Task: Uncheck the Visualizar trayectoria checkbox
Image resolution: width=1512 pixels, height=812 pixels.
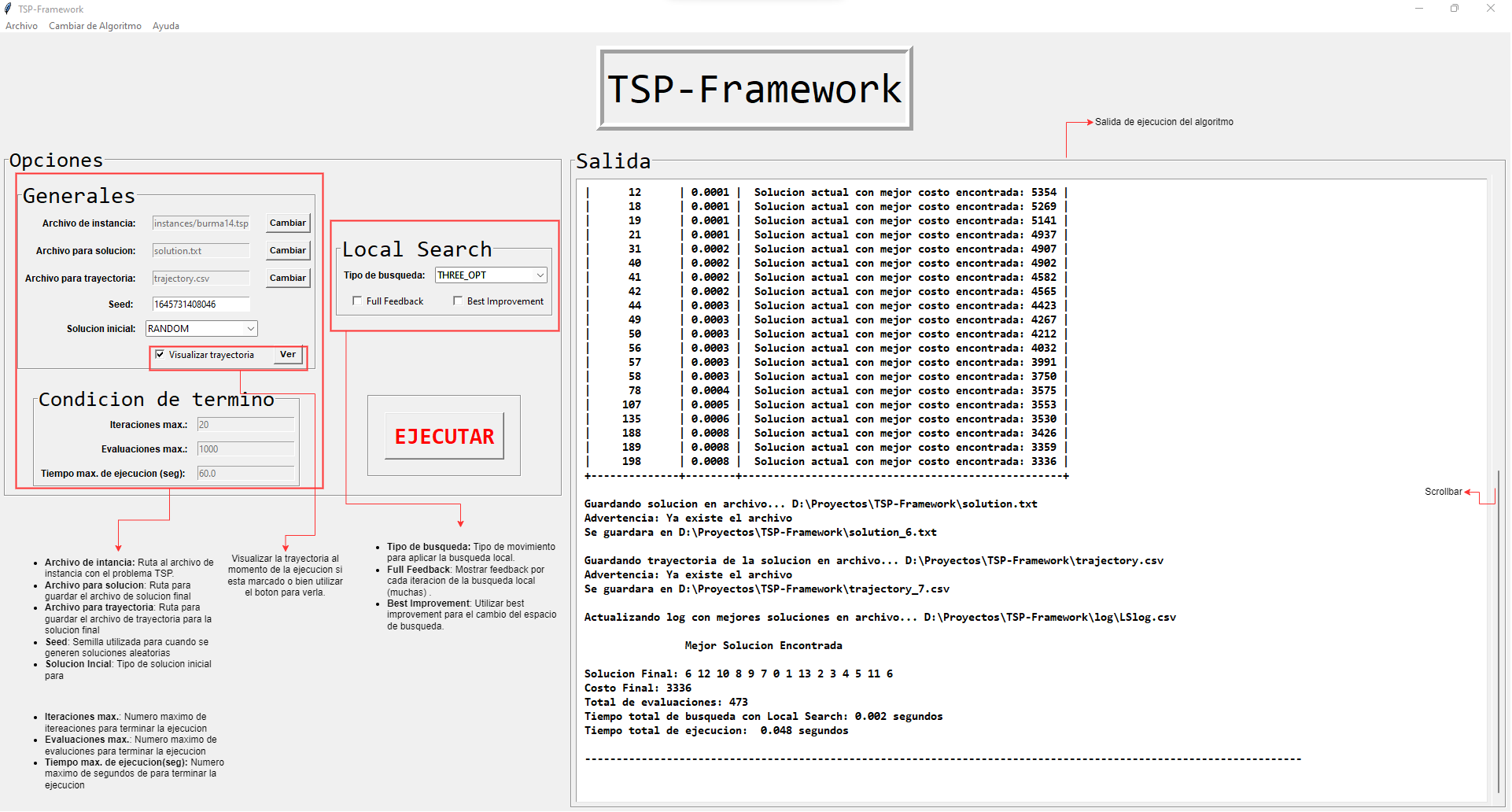Action: pyautogui.click(x=160, y=355)
